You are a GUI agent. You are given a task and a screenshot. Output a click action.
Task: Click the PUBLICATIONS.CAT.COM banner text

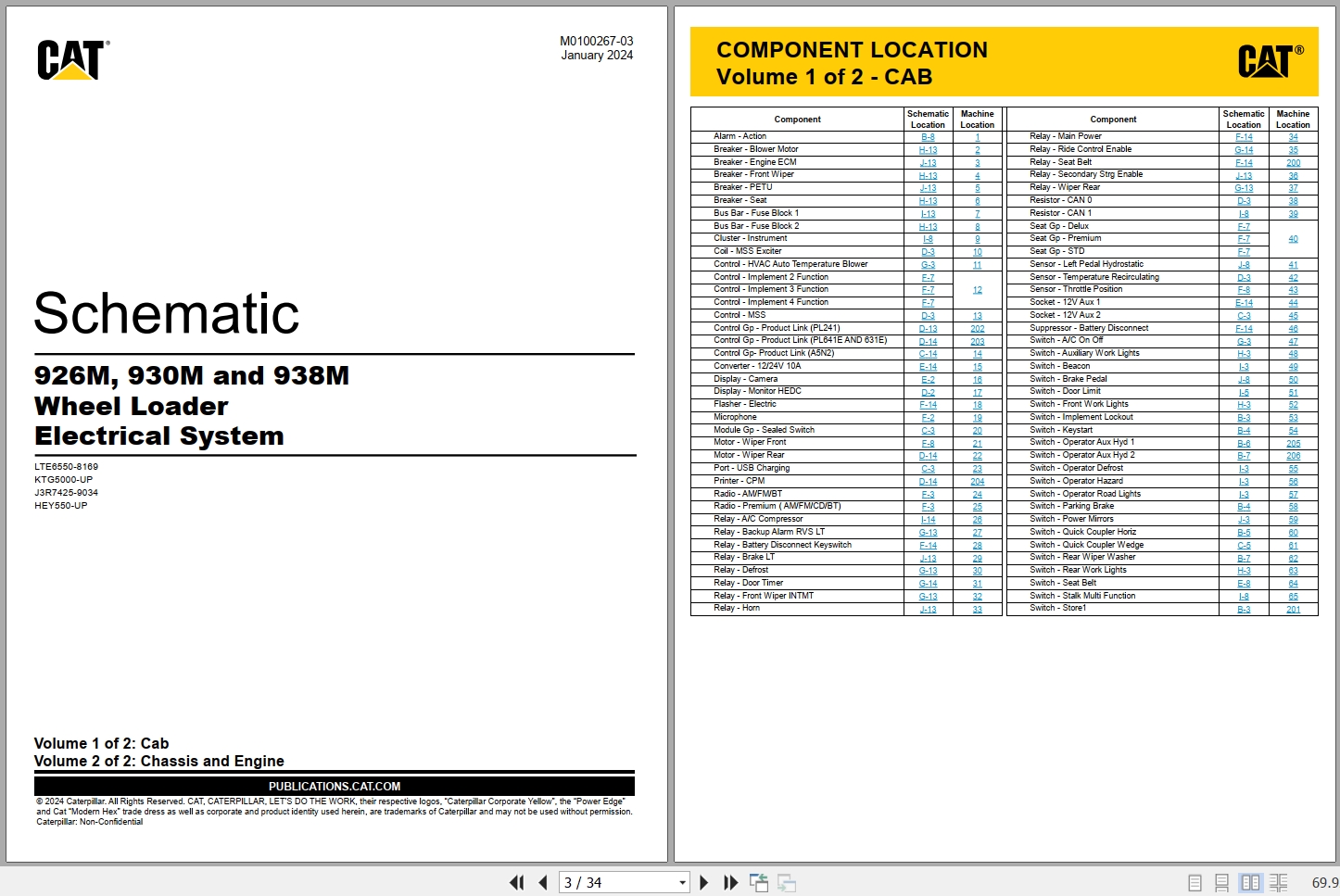click(x=335, y=786)
